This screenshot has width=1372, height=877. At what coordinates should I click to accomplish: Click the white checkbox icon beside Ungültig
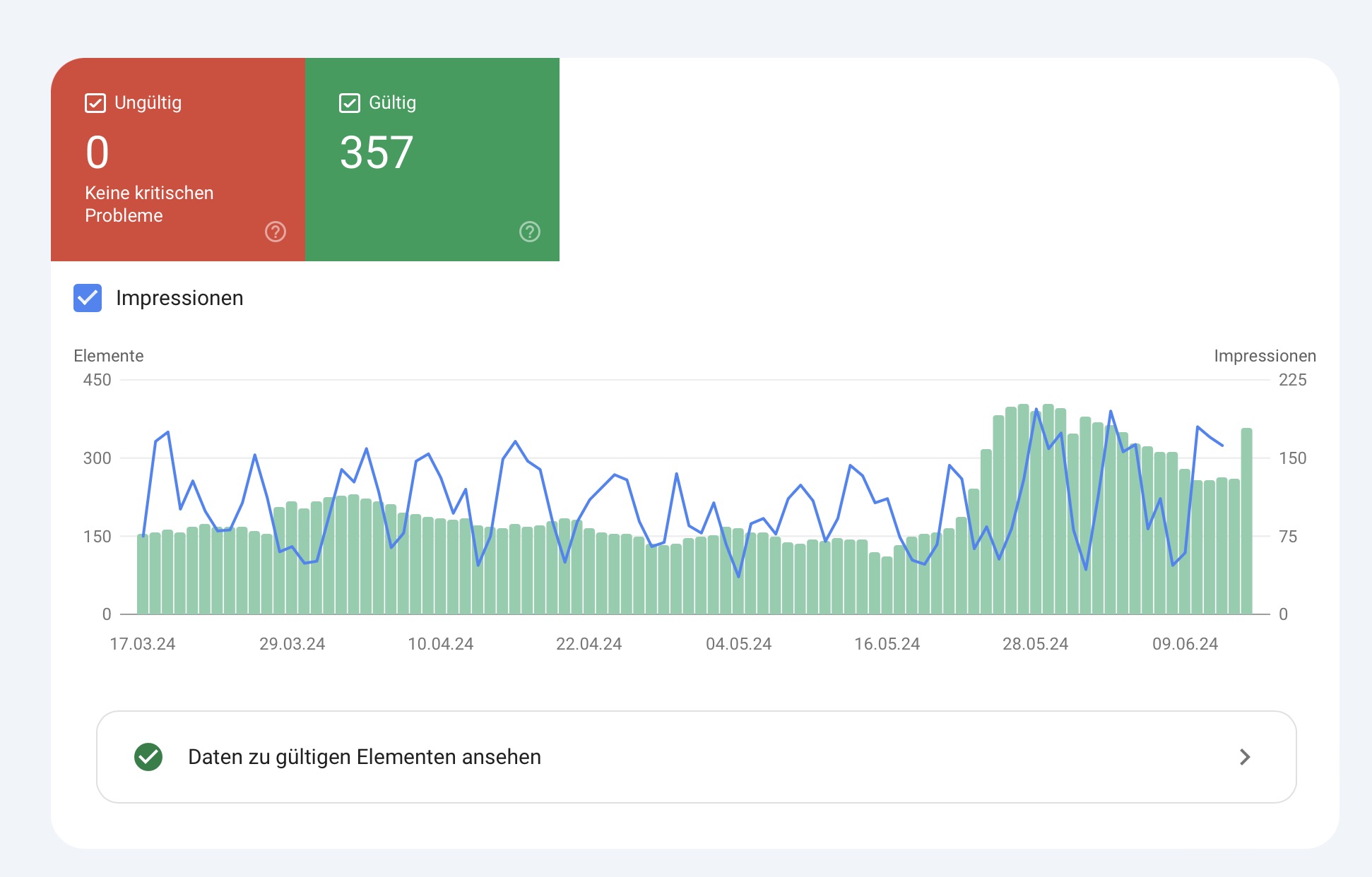[95, 102]
